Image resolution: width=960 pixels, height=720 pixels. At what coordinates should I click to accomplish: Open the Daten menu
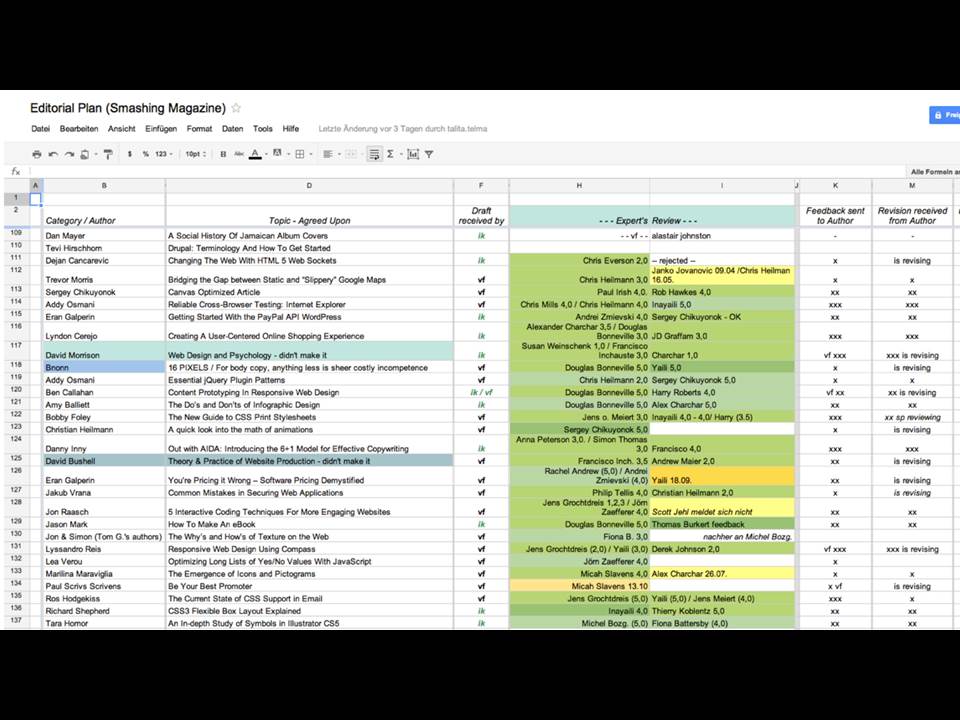[233, 129]
